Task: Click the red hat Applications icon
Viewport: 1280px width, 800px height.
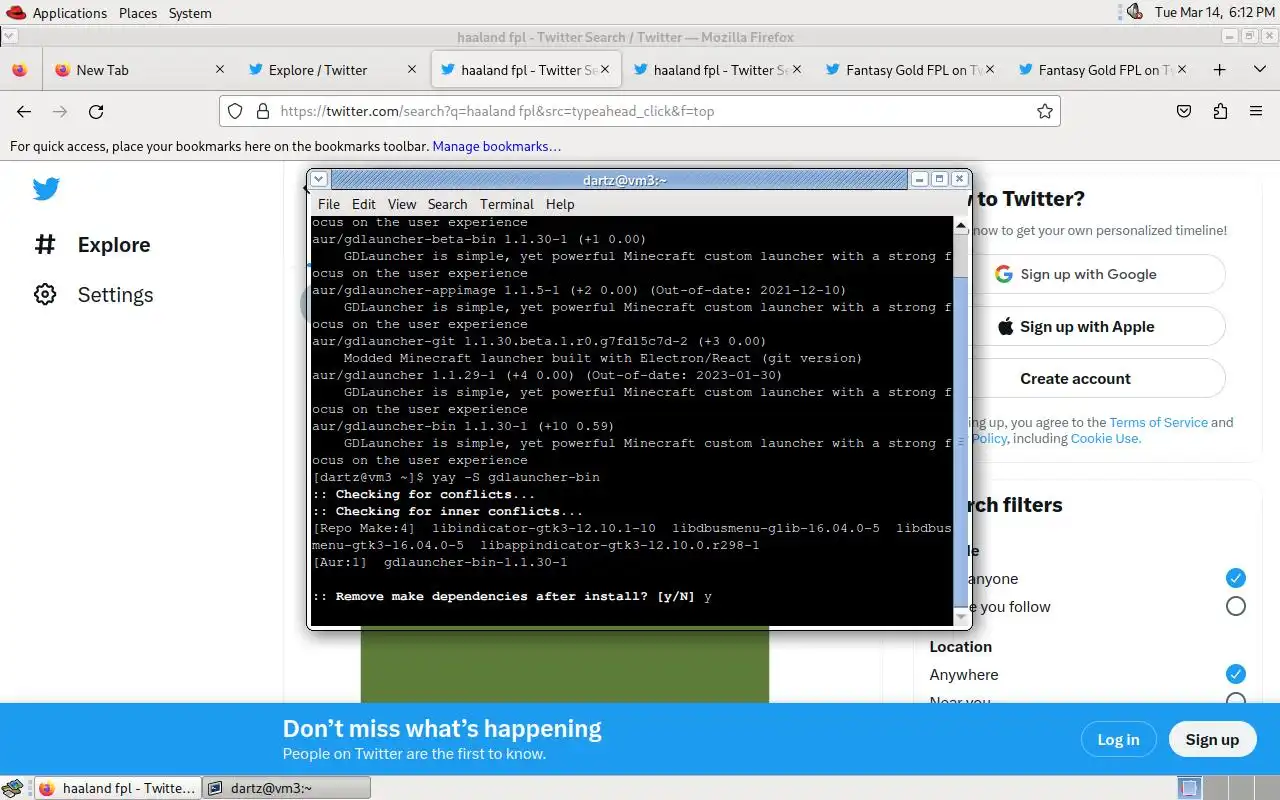Action: coord(15,12)
